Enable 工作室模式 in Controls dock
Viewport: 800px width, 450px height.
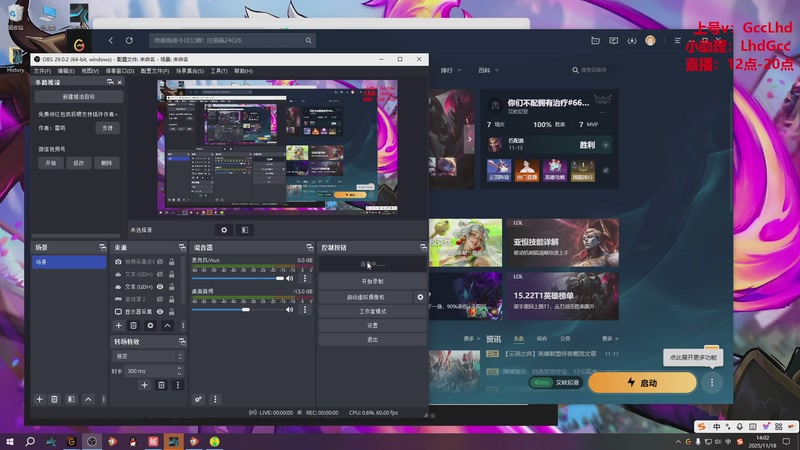coord(372,311)
